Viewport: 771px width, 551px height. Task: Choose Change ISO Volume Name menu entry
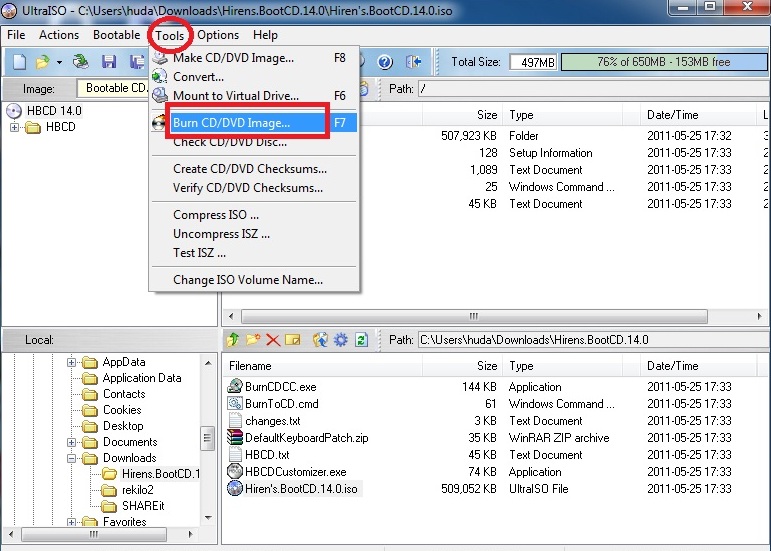tap(254, 280)
